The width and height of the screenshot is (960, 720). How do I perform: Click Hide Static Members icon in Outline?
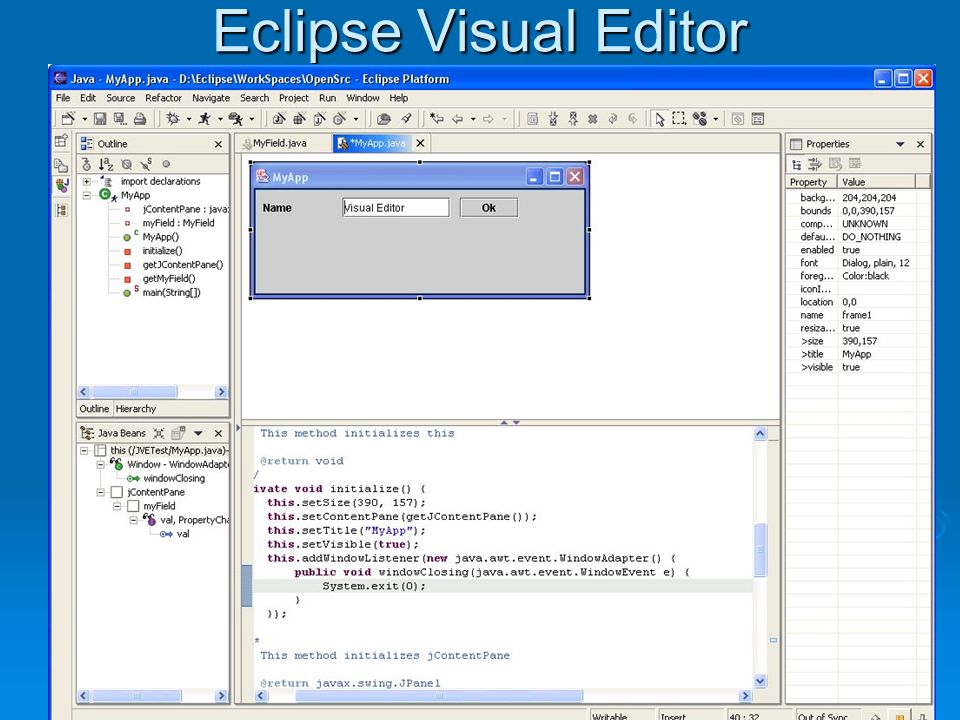pos(146,164)
